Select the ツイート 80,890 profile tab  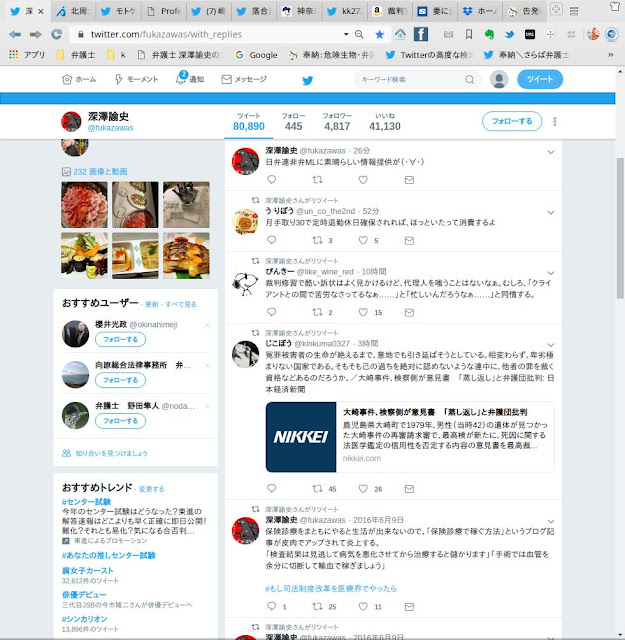tap(249, 122)
